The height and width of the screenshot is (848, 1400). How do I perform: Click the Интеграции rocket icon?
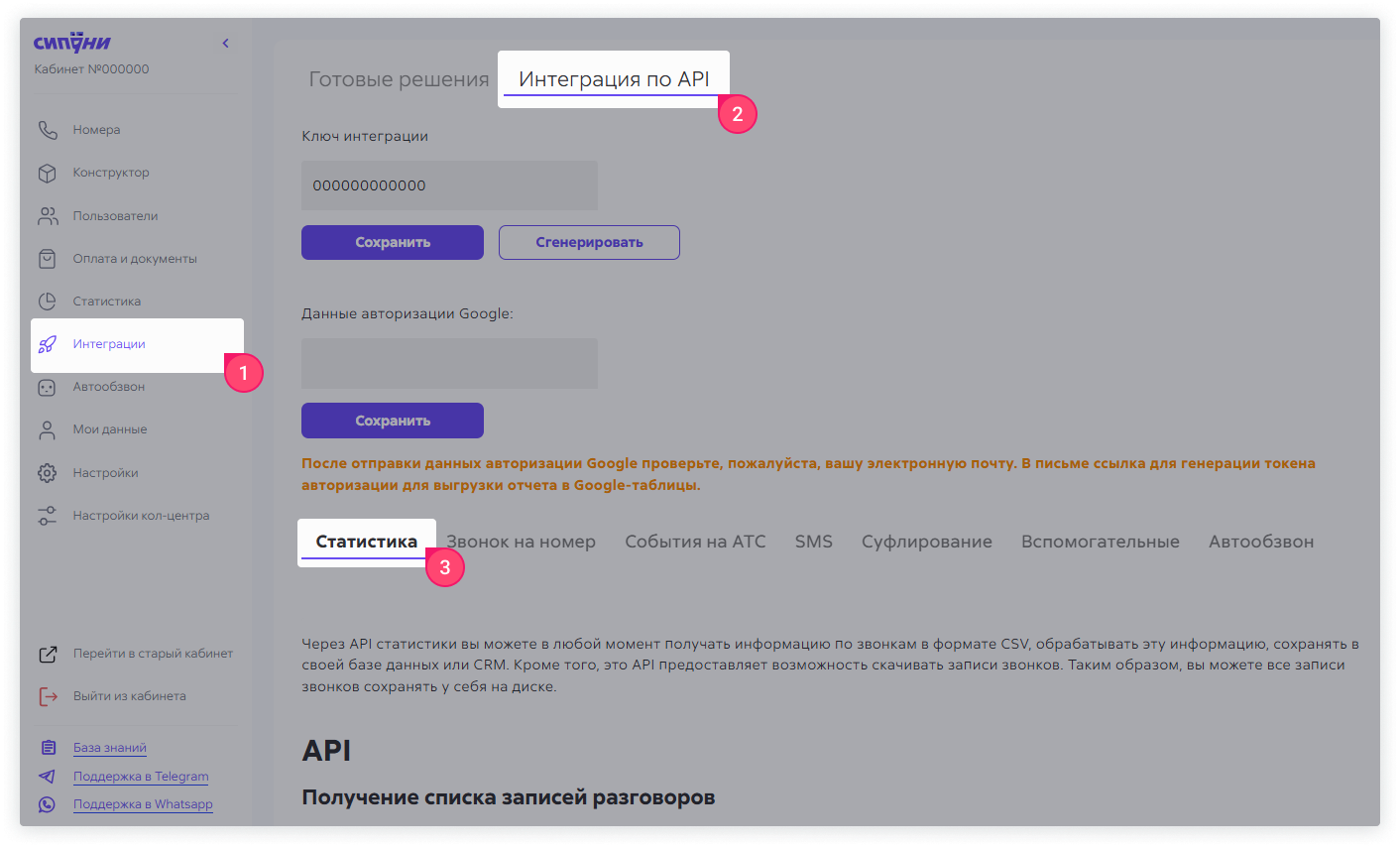click(46, 344)
